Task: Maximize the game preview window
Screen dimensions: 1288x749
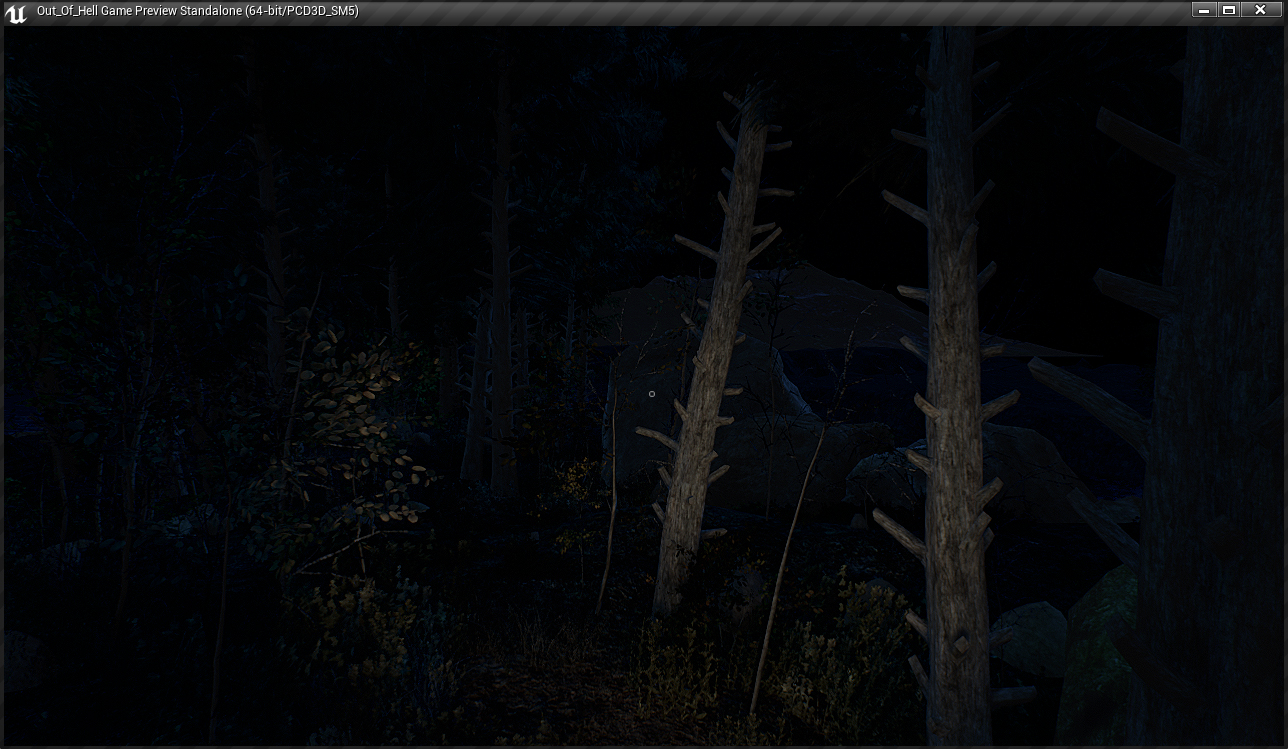Action: point(1230,10)
